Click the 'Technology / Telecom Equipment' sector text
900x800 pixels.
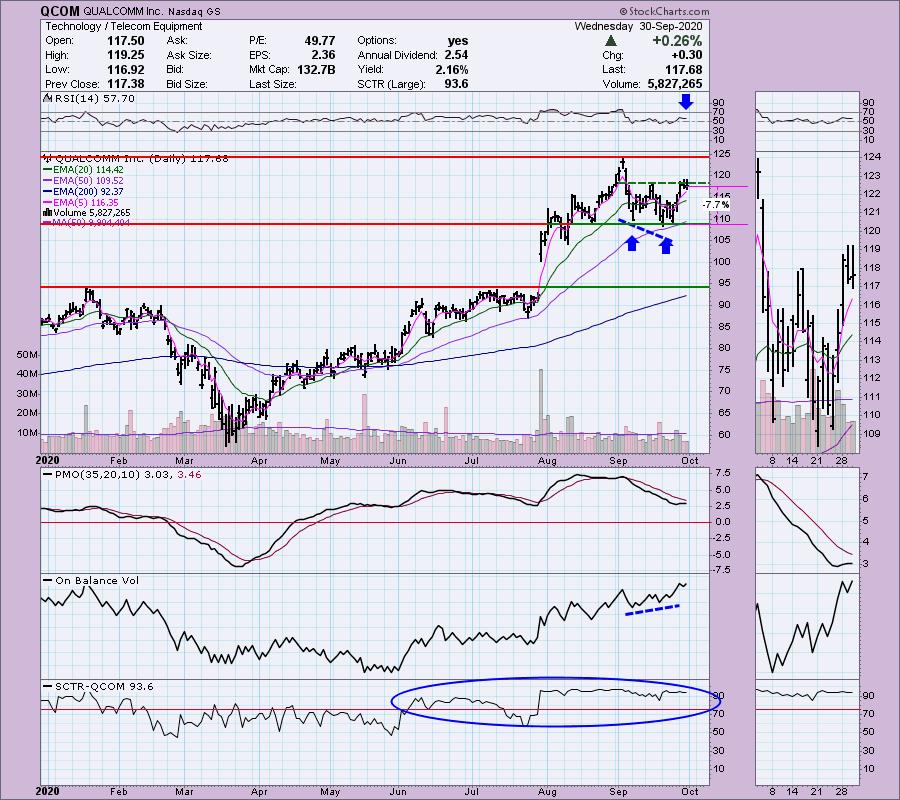[123, 26]
